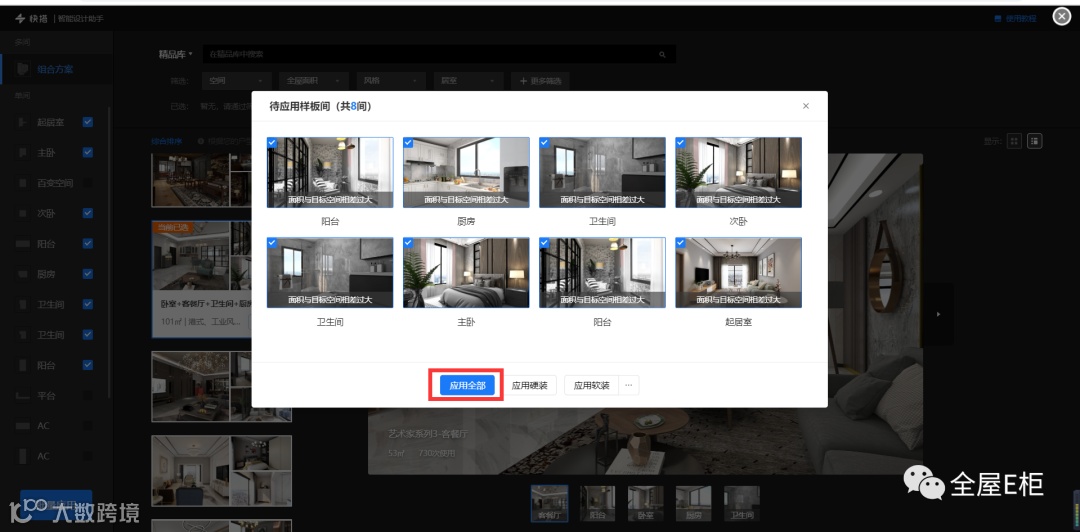Image resolution: width=1080 pixels, height=532 pixels.
Task: Open the ellipsis options beside 应用软装
Action: coord(628,385)
